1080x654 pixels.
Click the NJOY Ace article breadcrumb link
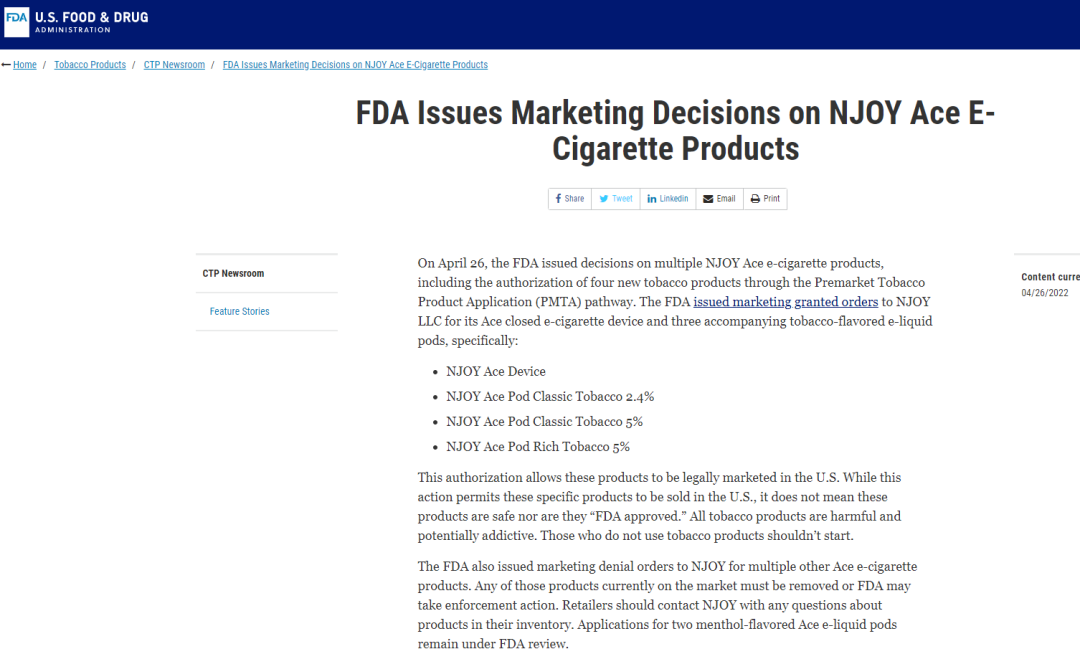pyautogui.click(x=355, y=65)
